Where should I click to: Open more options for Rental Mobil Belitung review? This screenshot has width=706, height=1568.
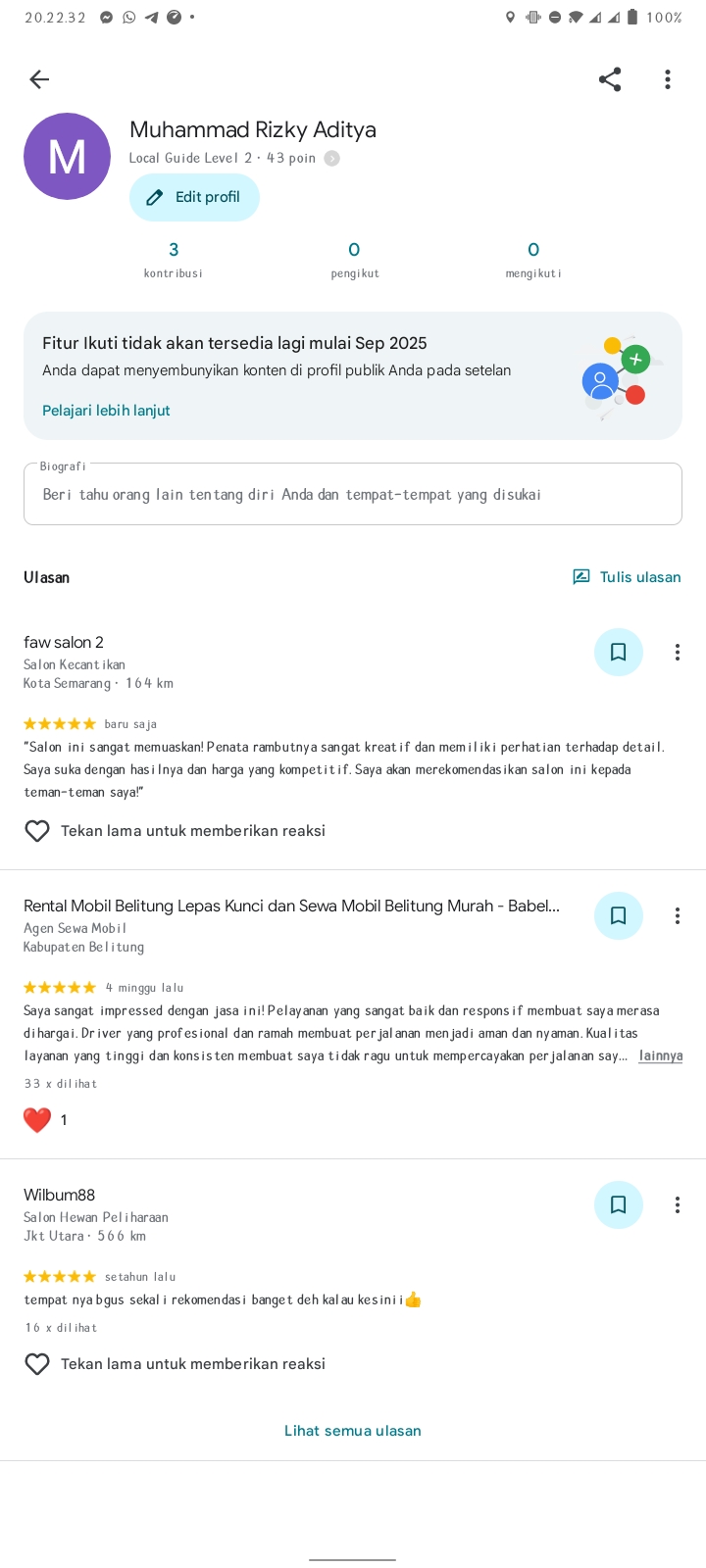point(677,915)
